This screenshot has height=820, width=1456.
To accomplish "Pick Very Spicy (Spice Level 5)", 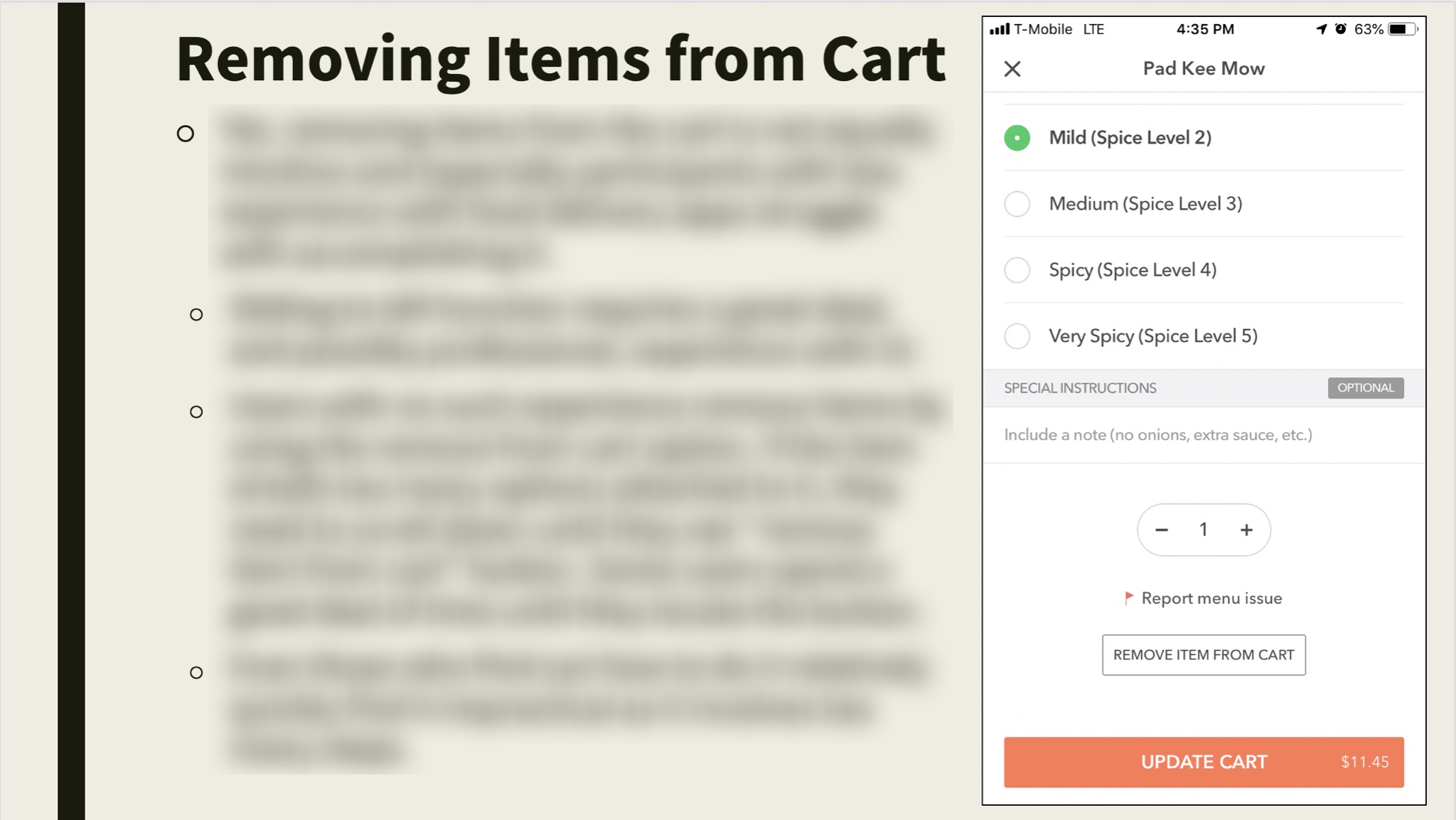I will point(1017,336).
